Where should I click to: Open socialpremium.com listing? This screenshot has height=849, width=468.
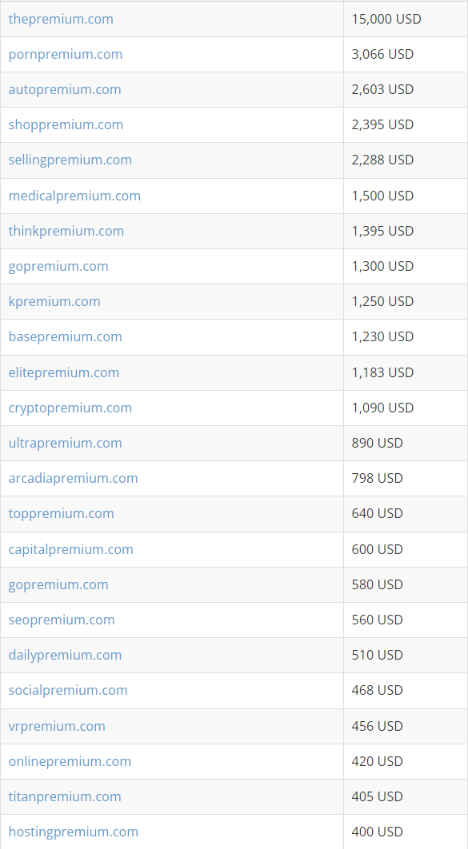68,690
